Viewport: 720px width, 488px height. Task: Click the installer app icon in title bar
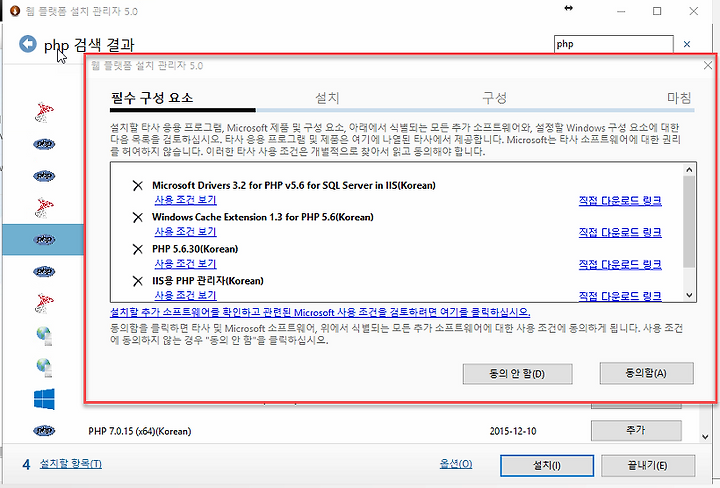[14, 11]
